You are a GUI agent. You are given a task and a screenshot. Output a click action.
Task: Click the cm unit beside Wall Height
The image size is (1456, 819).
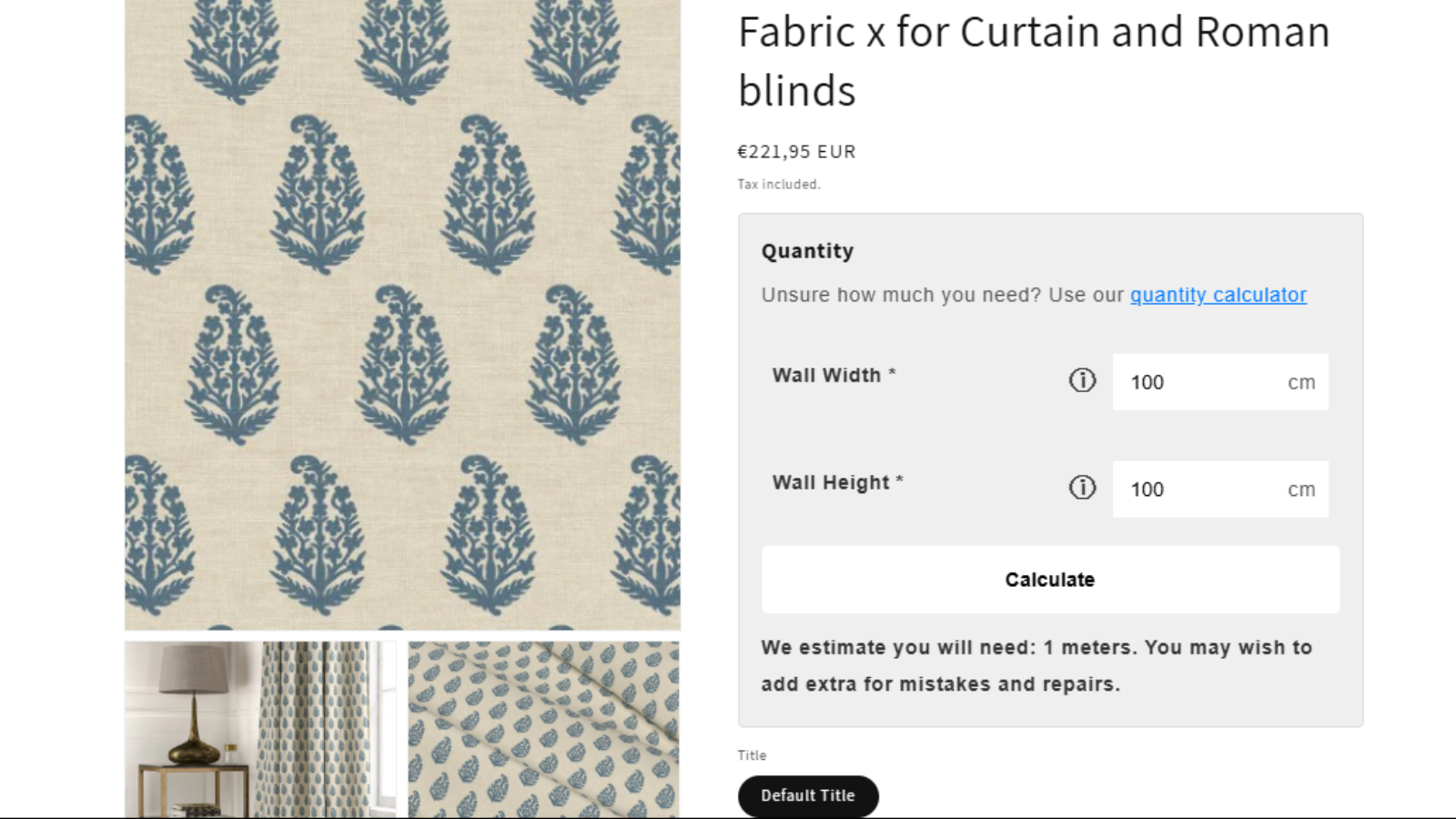1301,490
